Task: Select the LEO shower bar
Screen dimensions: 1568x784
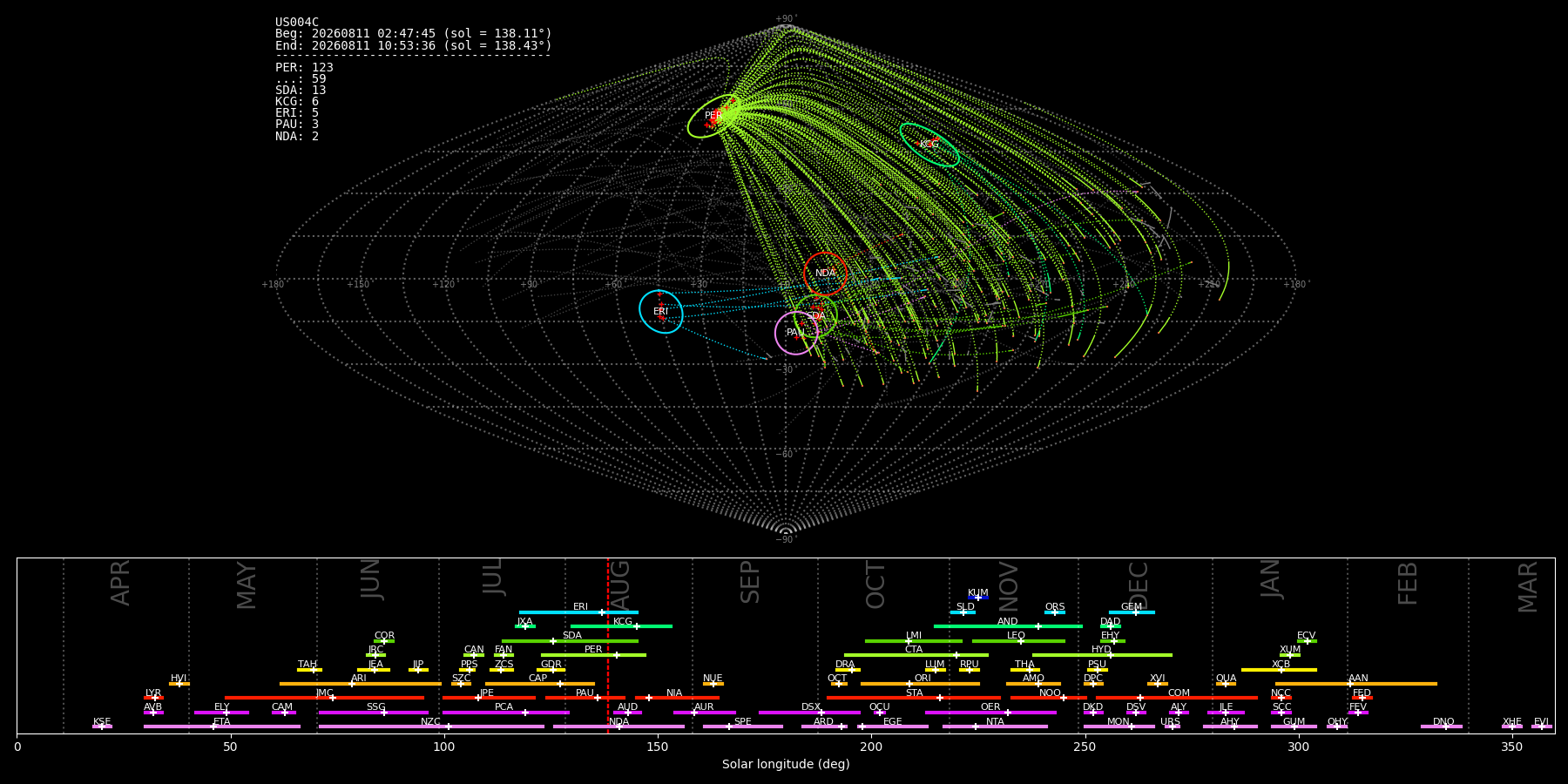Action: [1018, 641]
